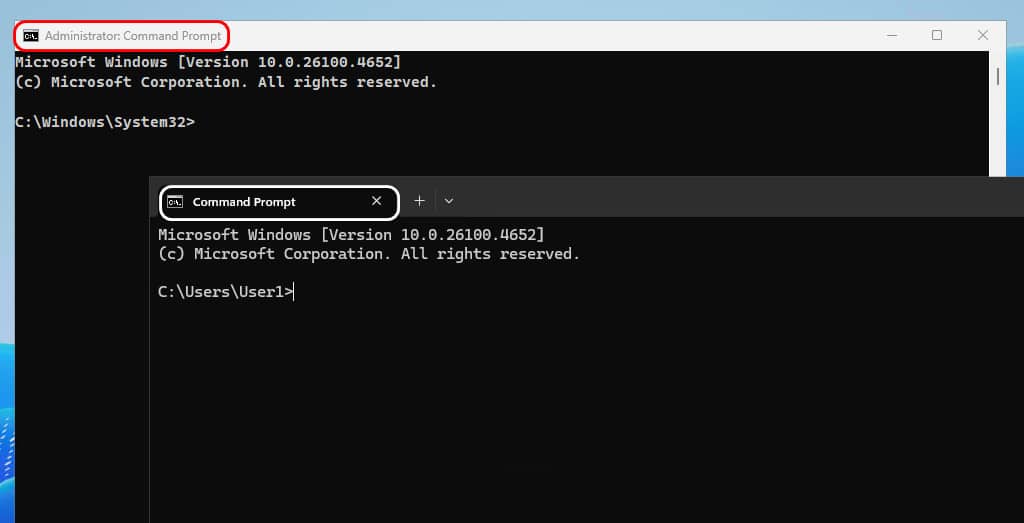Click the scrollbar thumb in Administrator Command Prompt
The height and width of the screenshot is (523, 1024).
997,76
